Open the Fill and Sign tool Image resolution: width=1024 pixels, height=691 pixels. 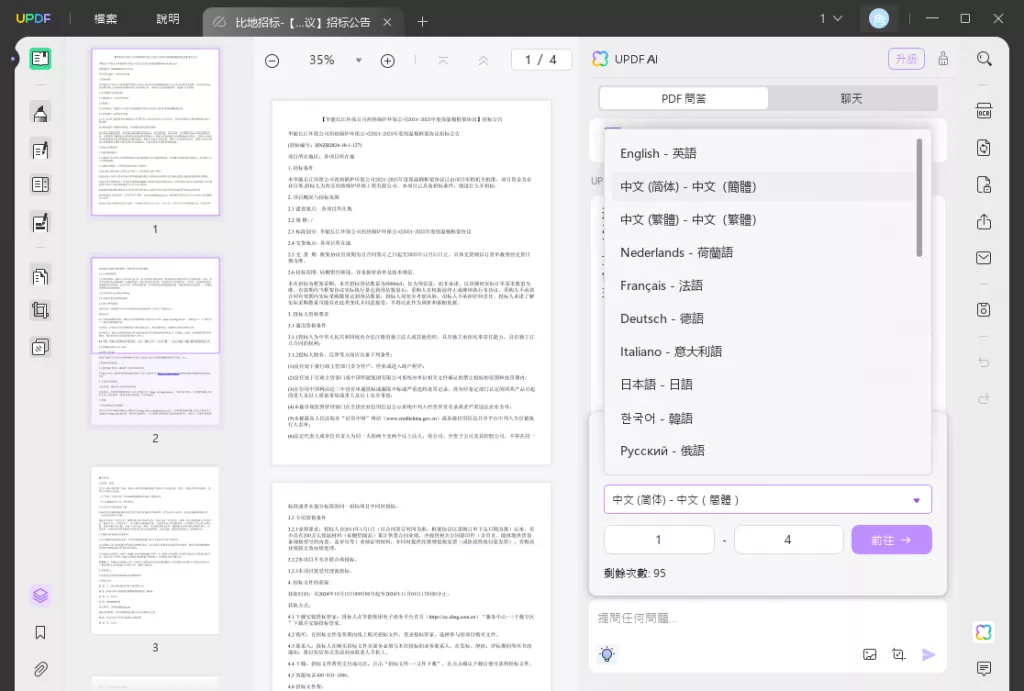click(40, 223)
